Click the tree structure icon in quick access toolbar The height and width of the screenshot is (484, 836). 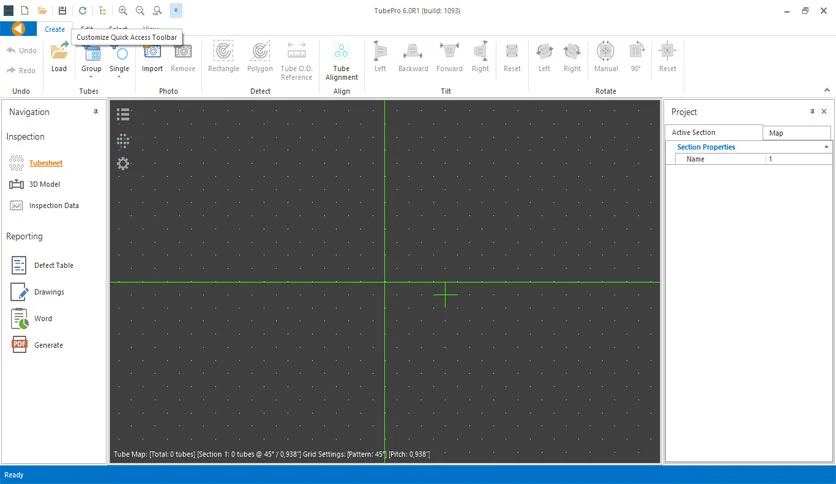pyautogui.click(x=102, y=10)
